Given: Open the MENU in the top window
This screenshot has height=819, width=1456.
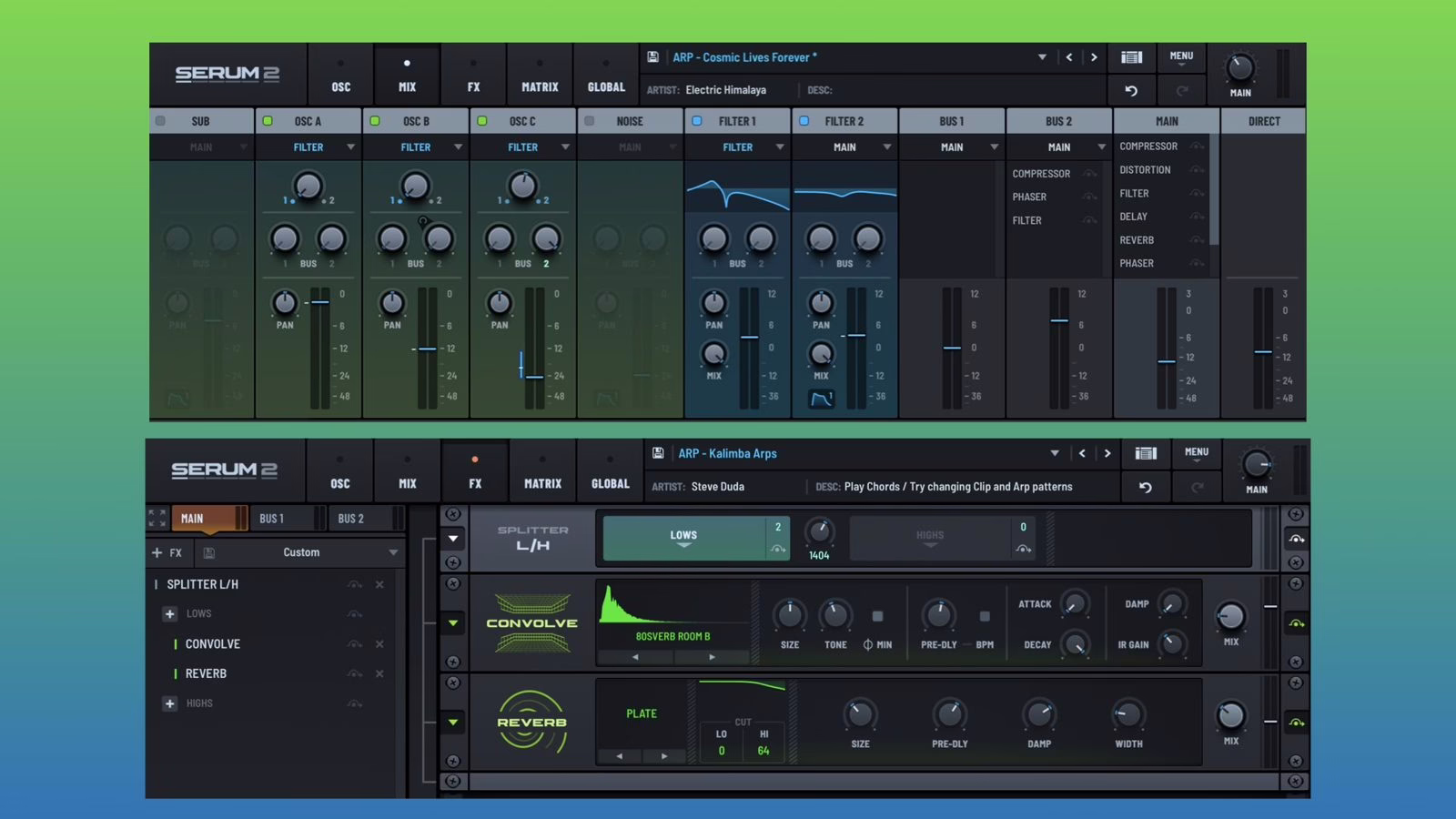Looking at the screenshot, I should (1181, 58).
